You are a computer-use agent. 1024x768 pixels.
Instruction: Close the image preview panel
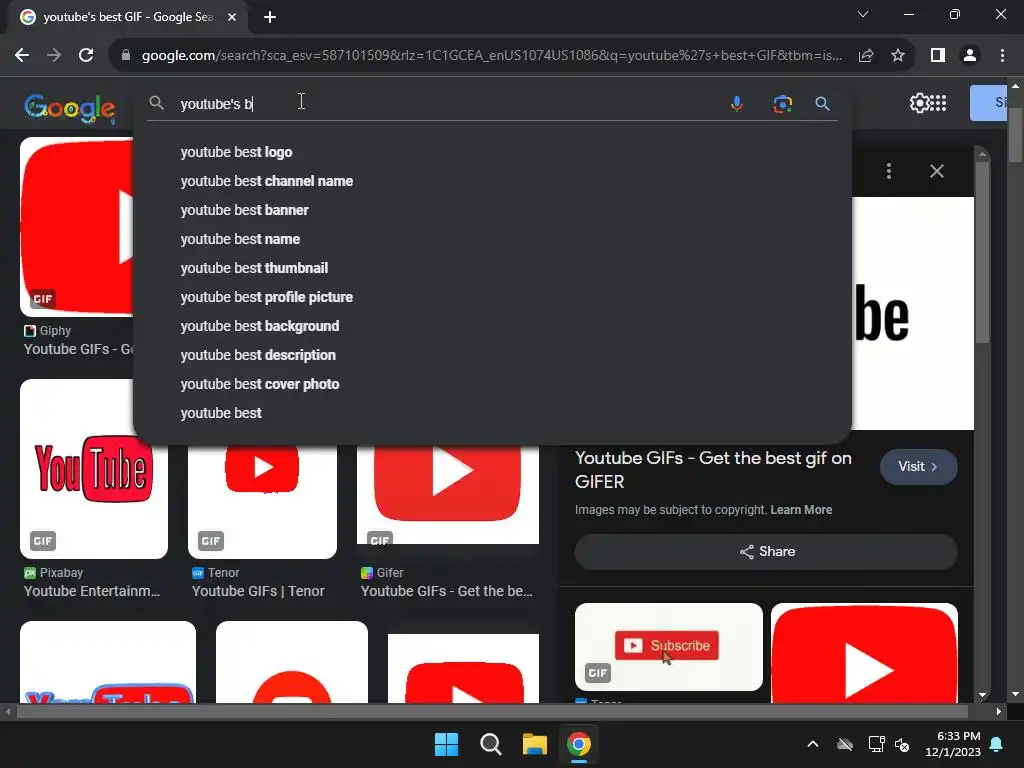tap(936, 171)
